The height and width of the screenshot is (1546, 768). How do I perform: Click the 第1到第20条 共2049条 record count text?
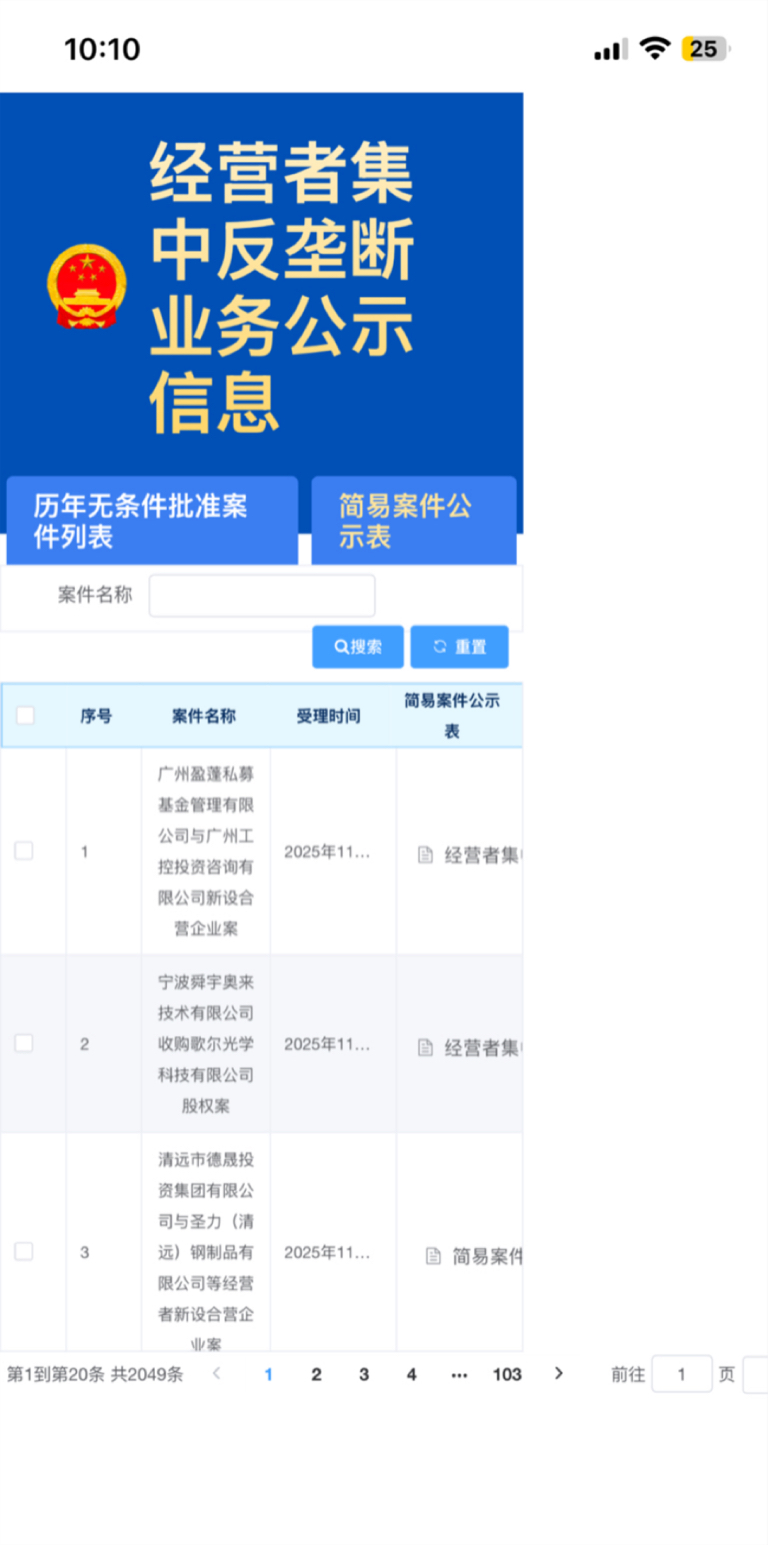95,1375
